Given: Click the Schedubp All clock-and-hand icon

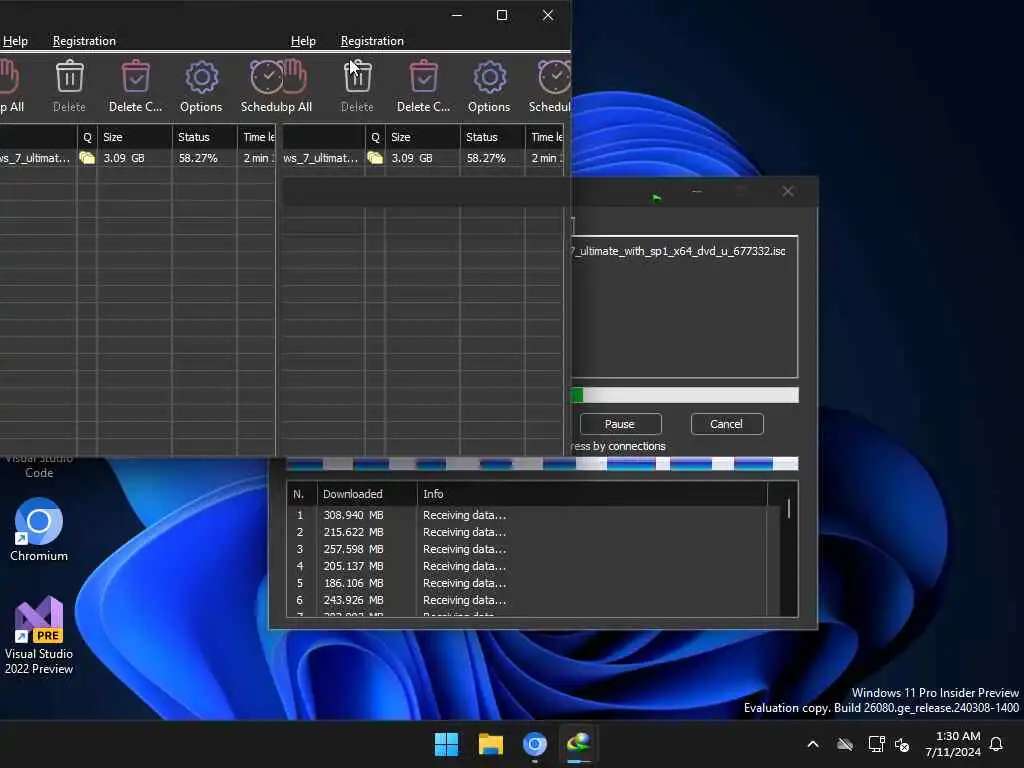Looking at the screenshot, I should (x=278, y=77).
